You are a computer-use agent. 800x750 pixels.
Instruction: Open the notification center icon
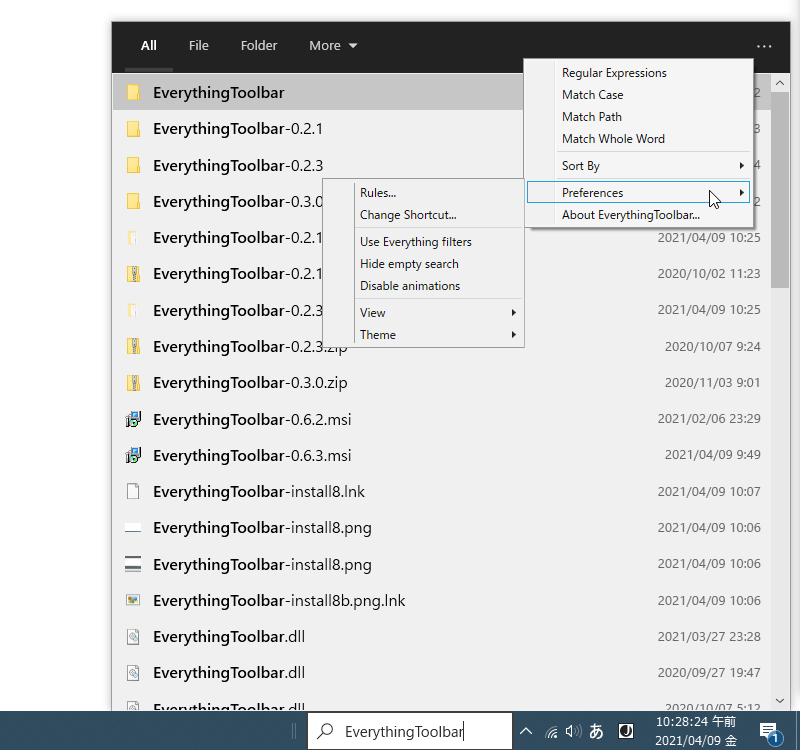point(770,733)
